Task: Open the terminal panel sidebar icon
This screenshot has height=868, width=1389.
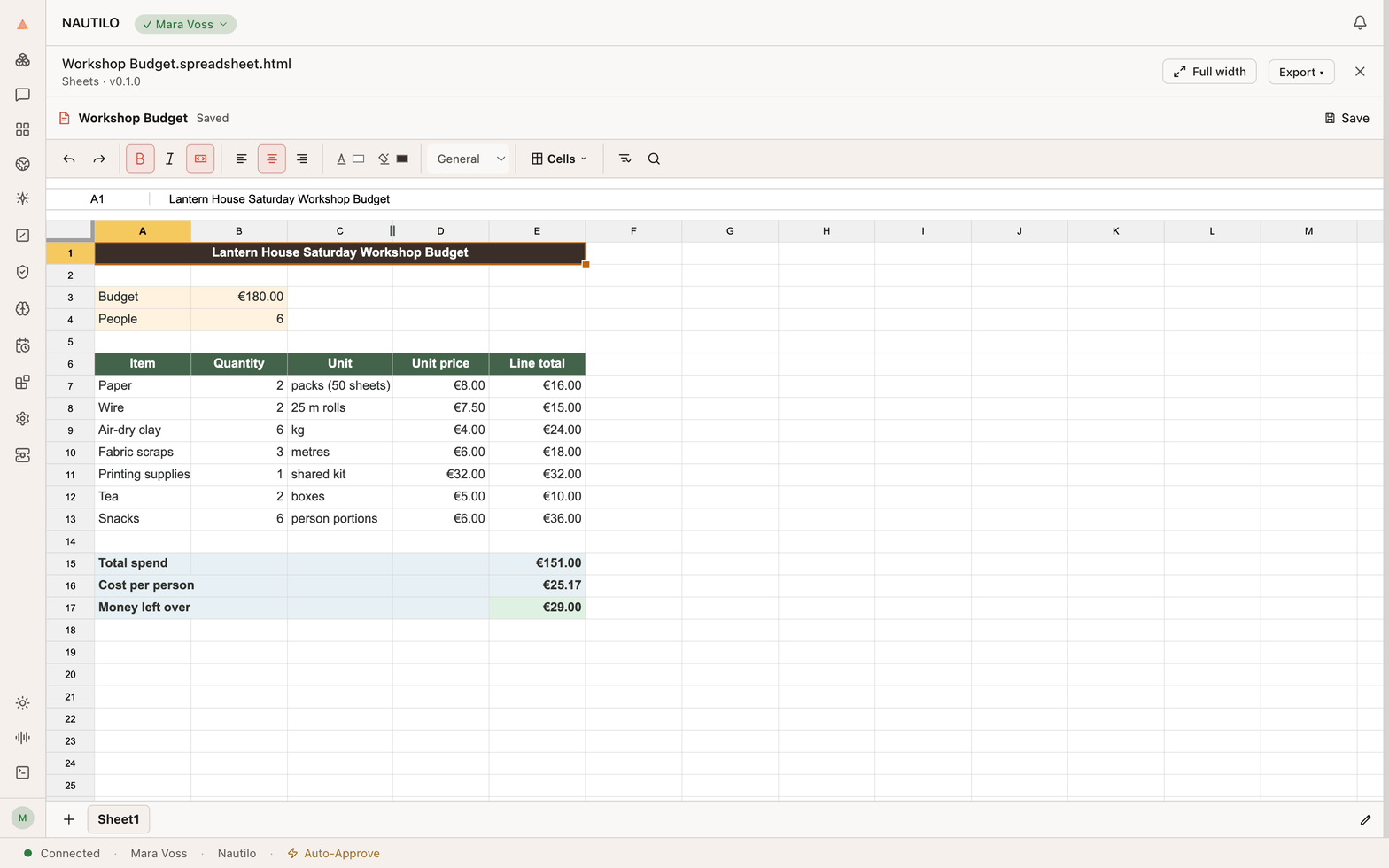Action: coord(22,772)
